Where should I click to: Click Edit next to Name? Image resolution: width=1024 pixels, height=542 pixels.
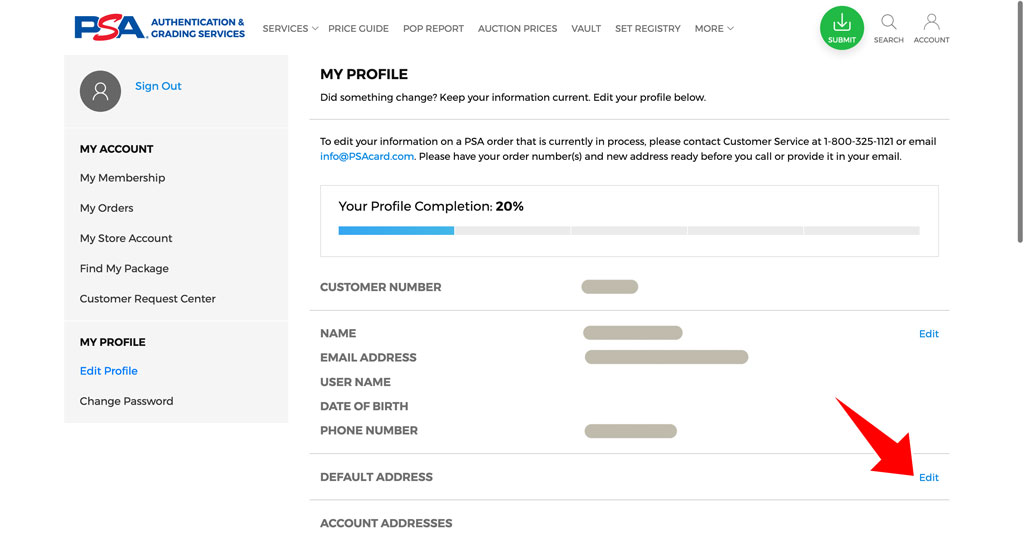click(x=929, y=334)
